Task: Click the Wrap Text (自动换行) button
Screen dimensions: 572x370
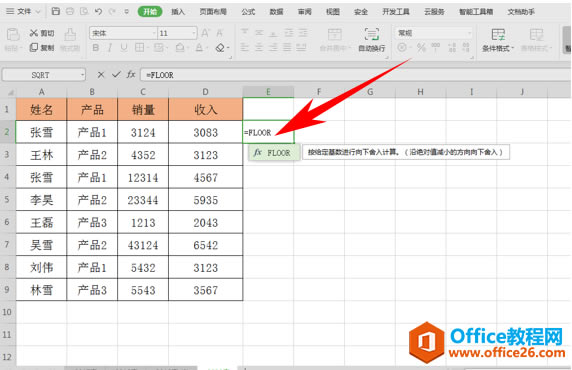Action: click(x=372, y=39)
